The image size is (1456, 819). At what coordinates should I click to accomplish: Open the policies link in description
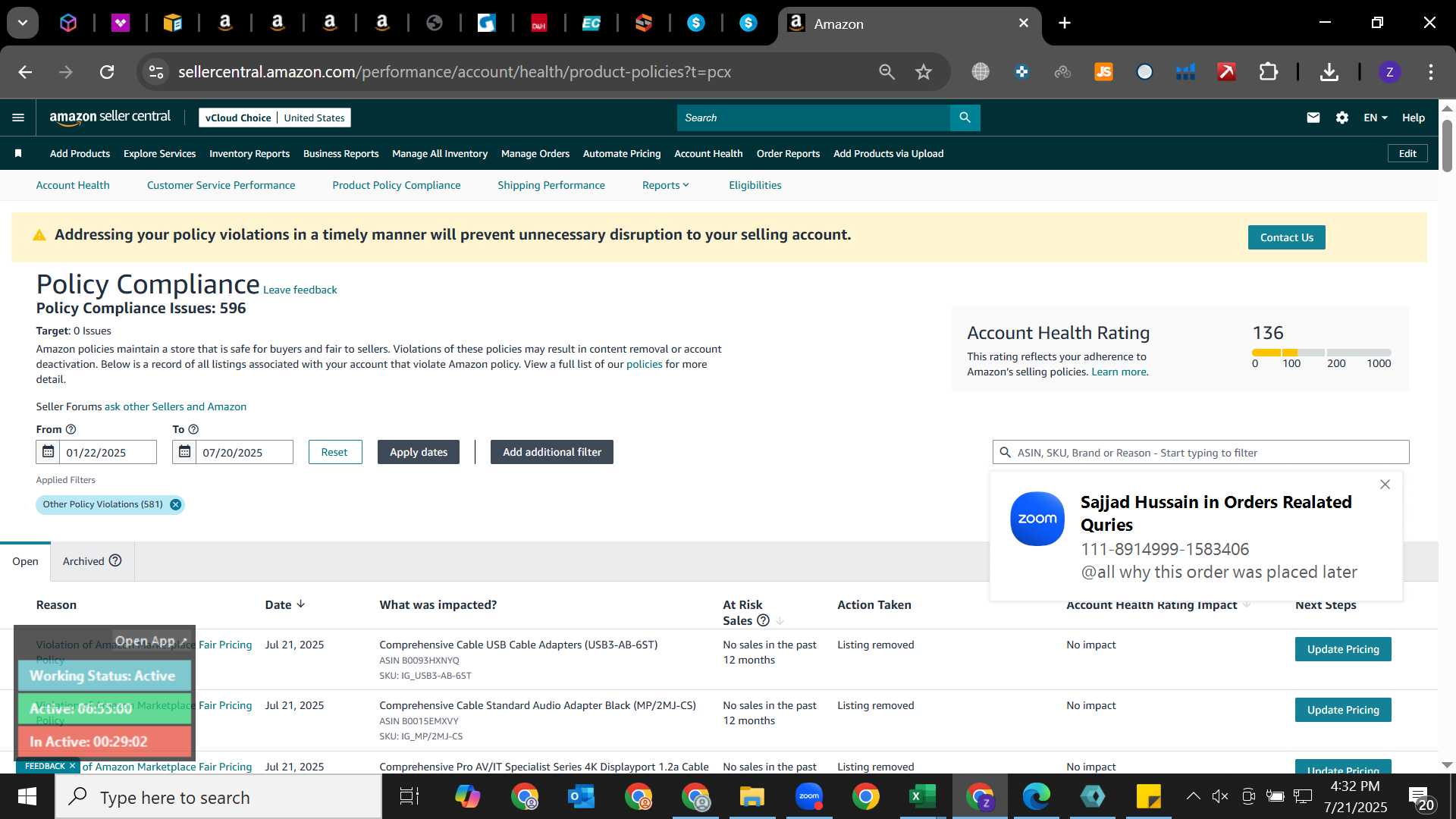[645, 364]
